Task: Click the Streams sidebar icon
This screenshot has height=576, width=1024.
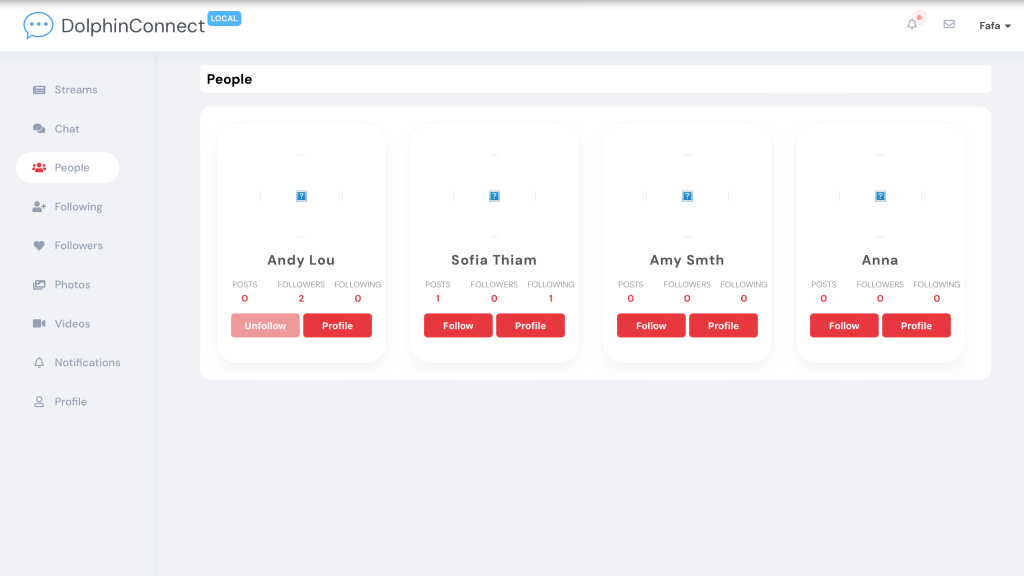Action: point(39,90)
